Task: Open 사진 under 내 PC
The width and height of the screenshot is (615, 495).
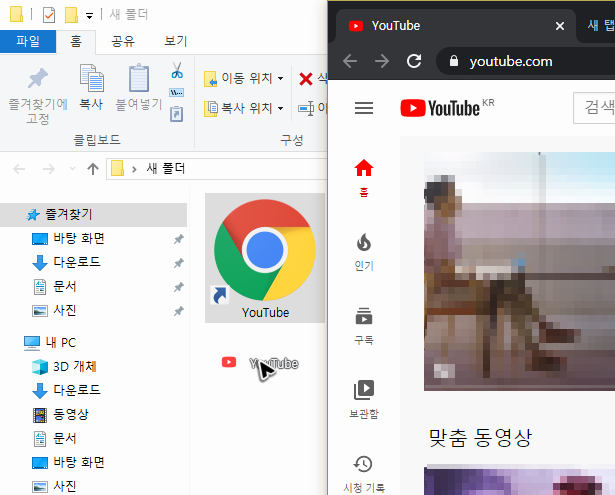Action: [65, 486]
